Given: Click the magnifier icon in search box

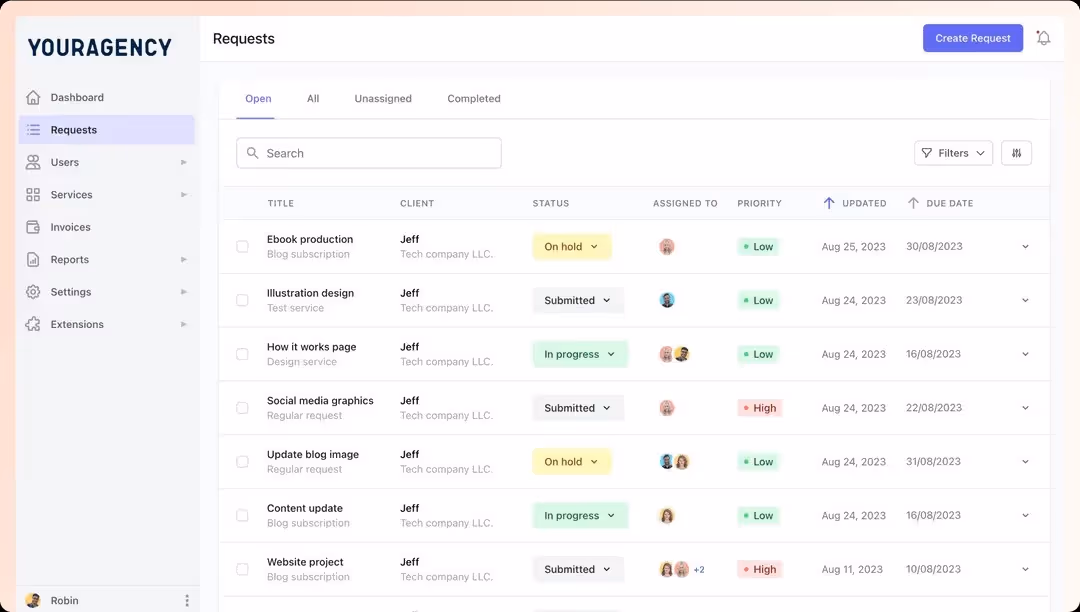Looking at the screenshot, I should (253, 153).
